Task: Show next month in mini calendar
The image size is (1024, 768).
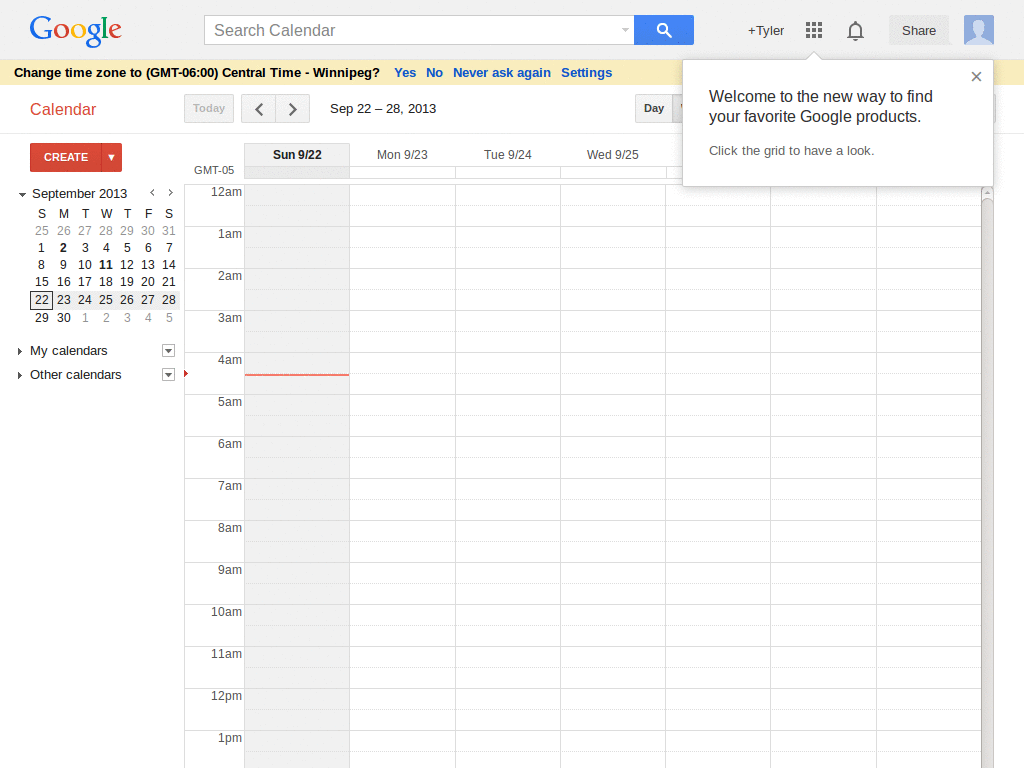Action: (170, 193)
